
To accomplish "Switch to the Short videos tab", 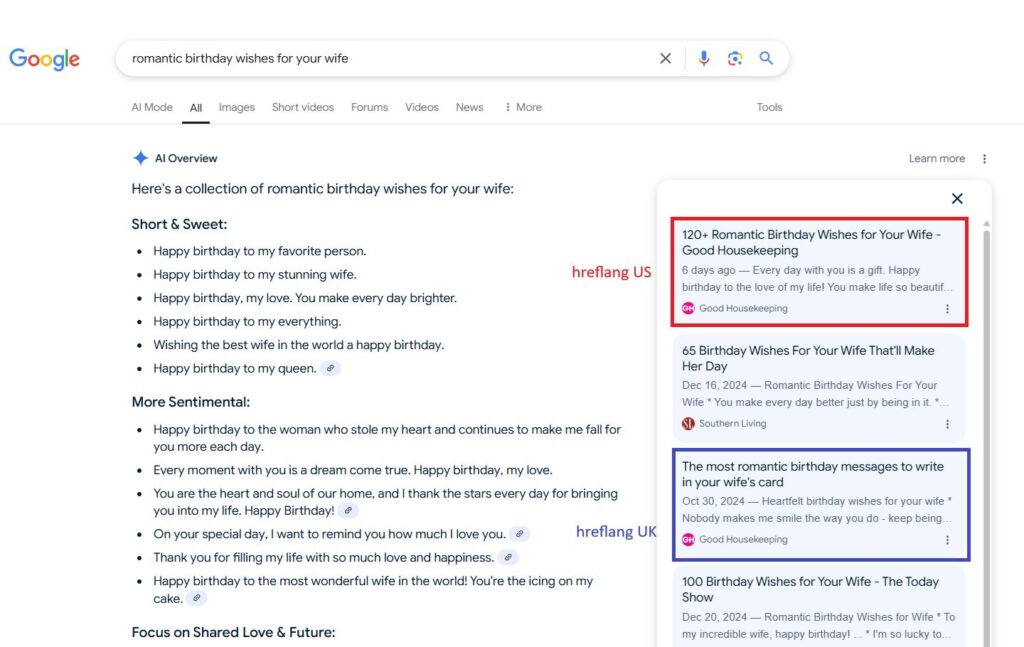I will tap(302, 108).
